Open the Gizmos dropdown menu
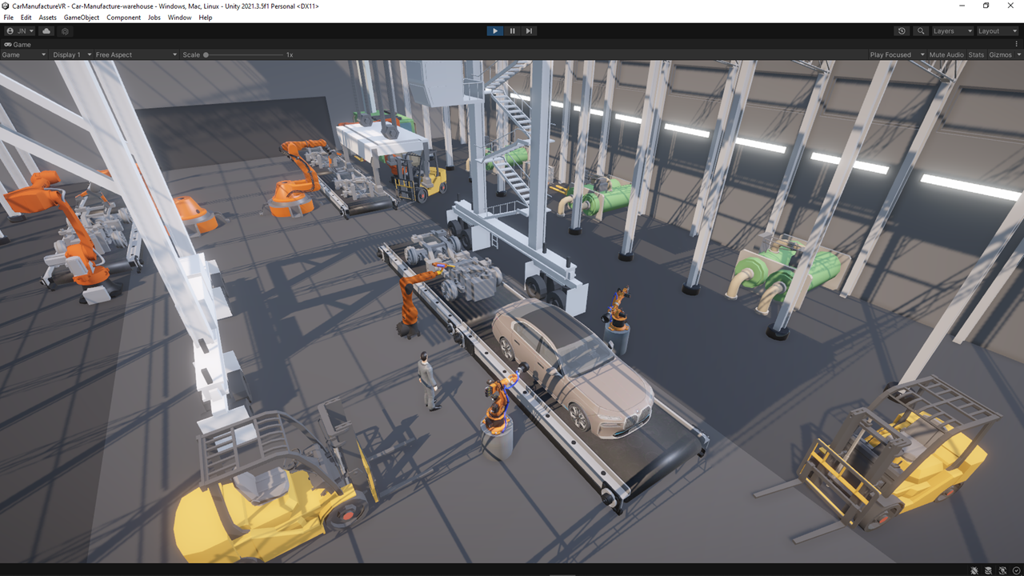This screenshot has height=576, width=1024. (1000, 54)
